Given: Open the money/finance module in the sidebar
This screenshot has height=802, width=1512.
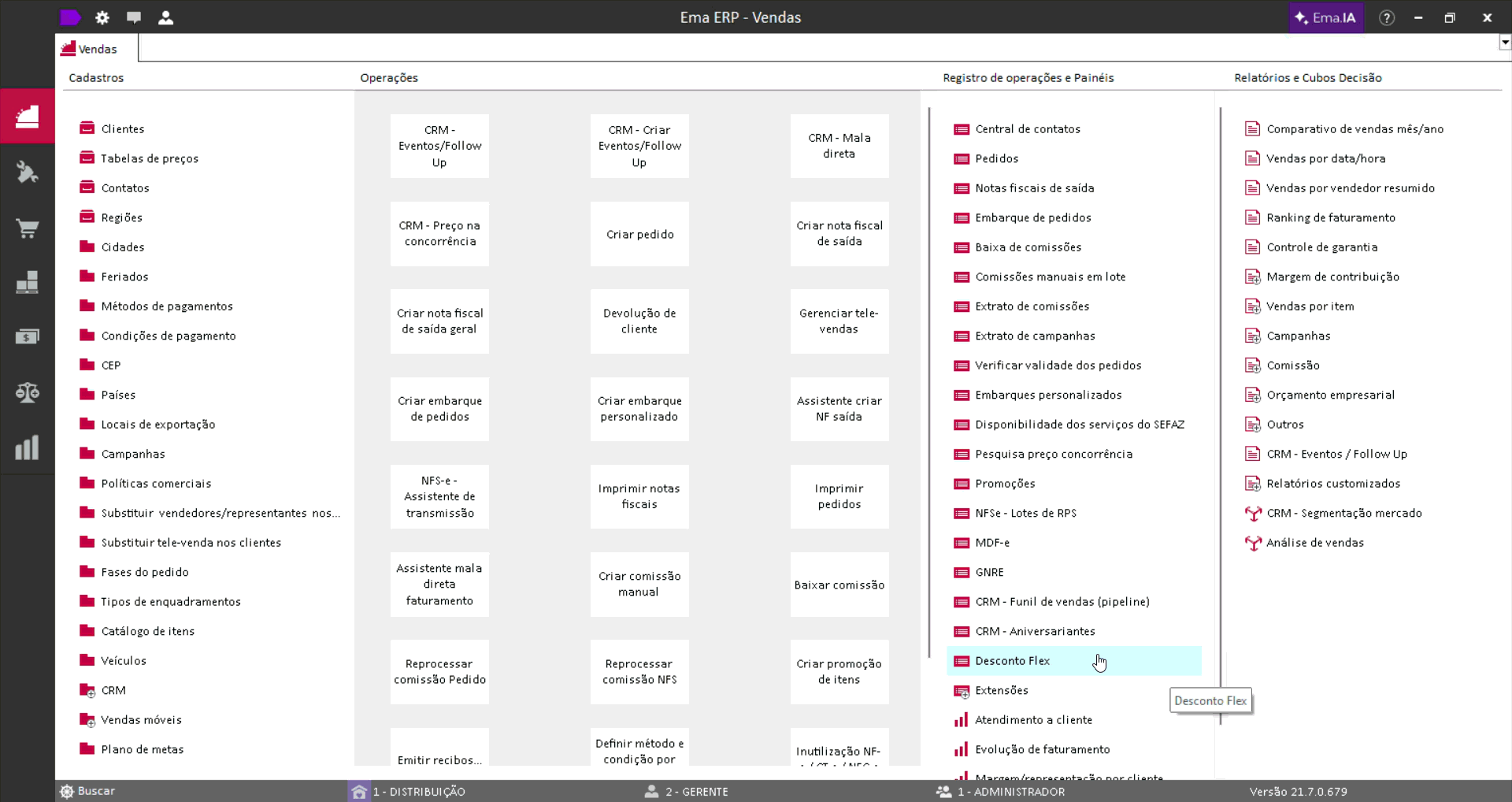Looking at the screenshot, I should [28, 337].
